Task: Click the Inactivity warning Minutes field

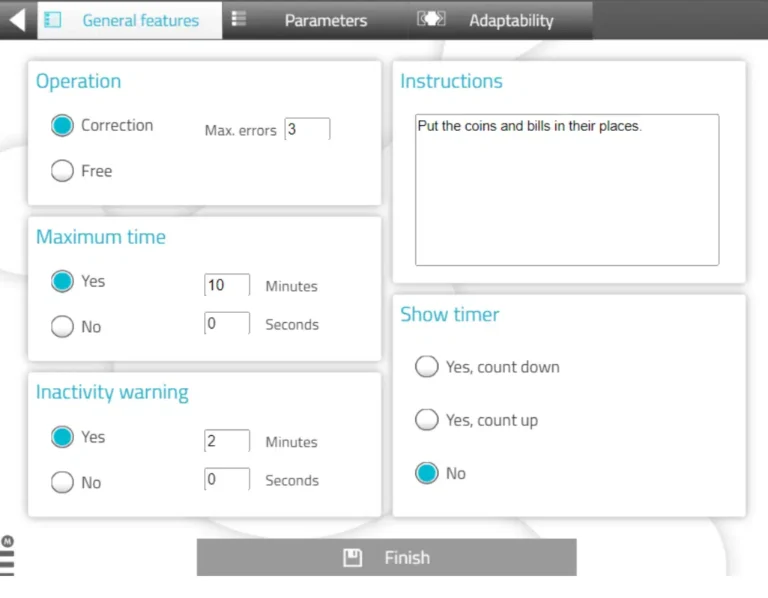Action: (x=227, y=440)
